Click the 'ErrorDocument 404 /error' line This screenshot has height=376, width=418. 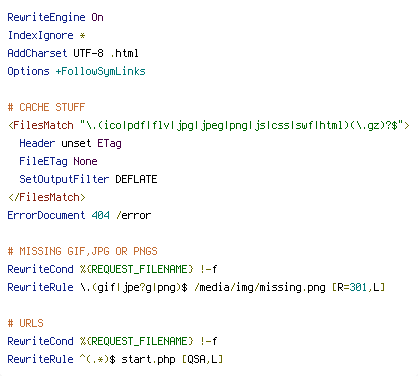(x=79, y=215)
